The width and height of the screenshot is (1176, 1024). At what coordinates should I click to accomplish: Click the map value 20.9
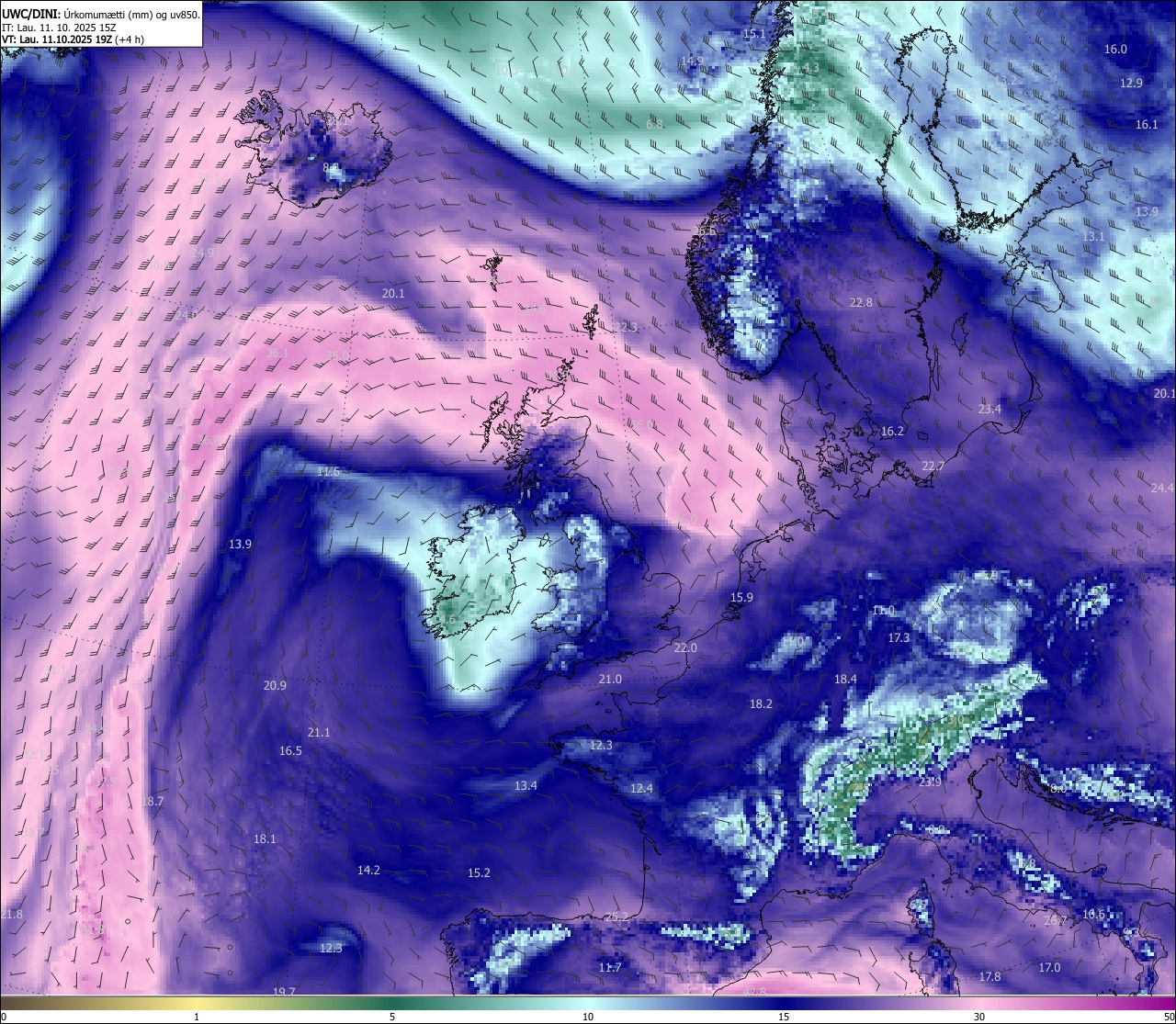(x=275, y=686)
